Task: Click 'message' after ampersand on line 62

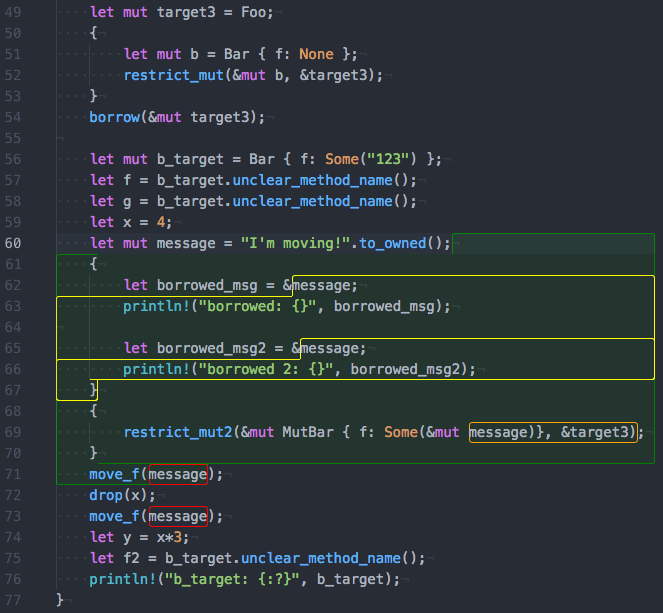Action: tap(321, 285)
